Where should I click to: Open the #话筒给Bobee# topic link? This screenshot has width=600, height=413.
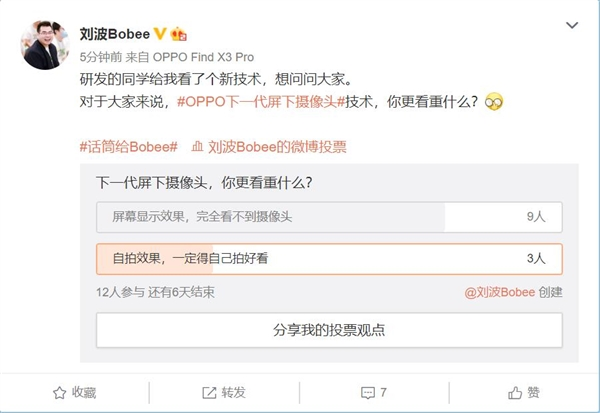[128, 146]
